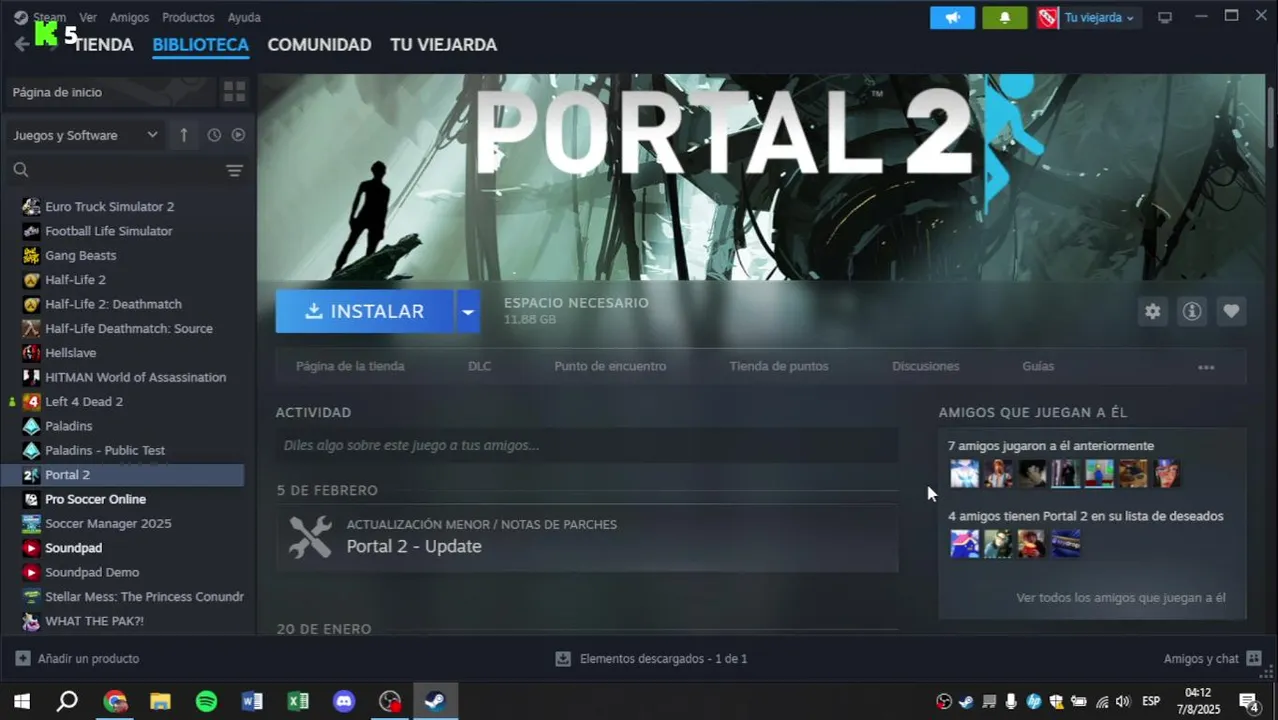Open Portal 2 settings gear
The image size is (1278, 720).
coord(1153,311)
